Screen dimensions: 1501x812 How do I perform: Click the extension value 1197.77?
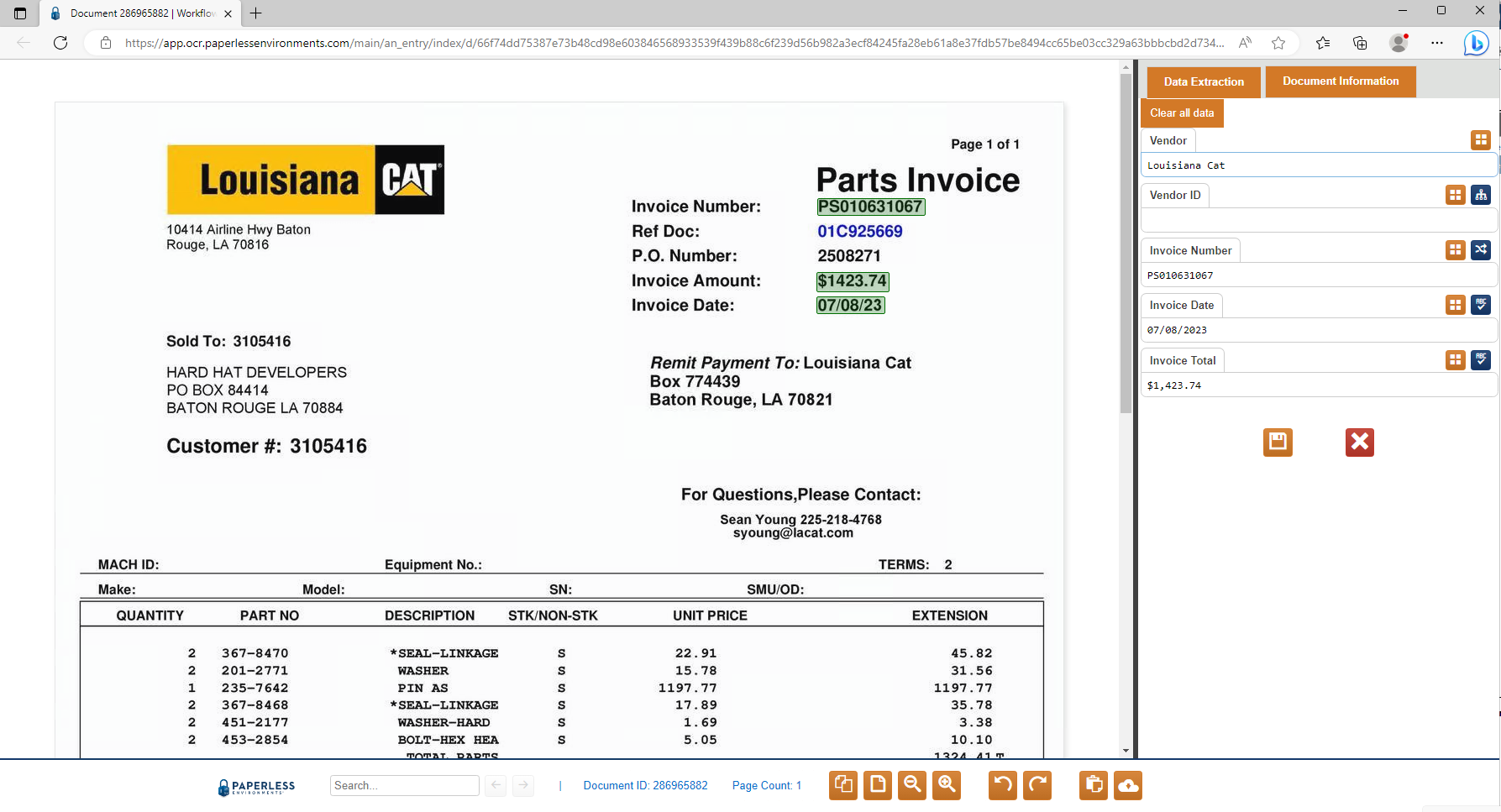pyautogui.click(x=963, y=688)
